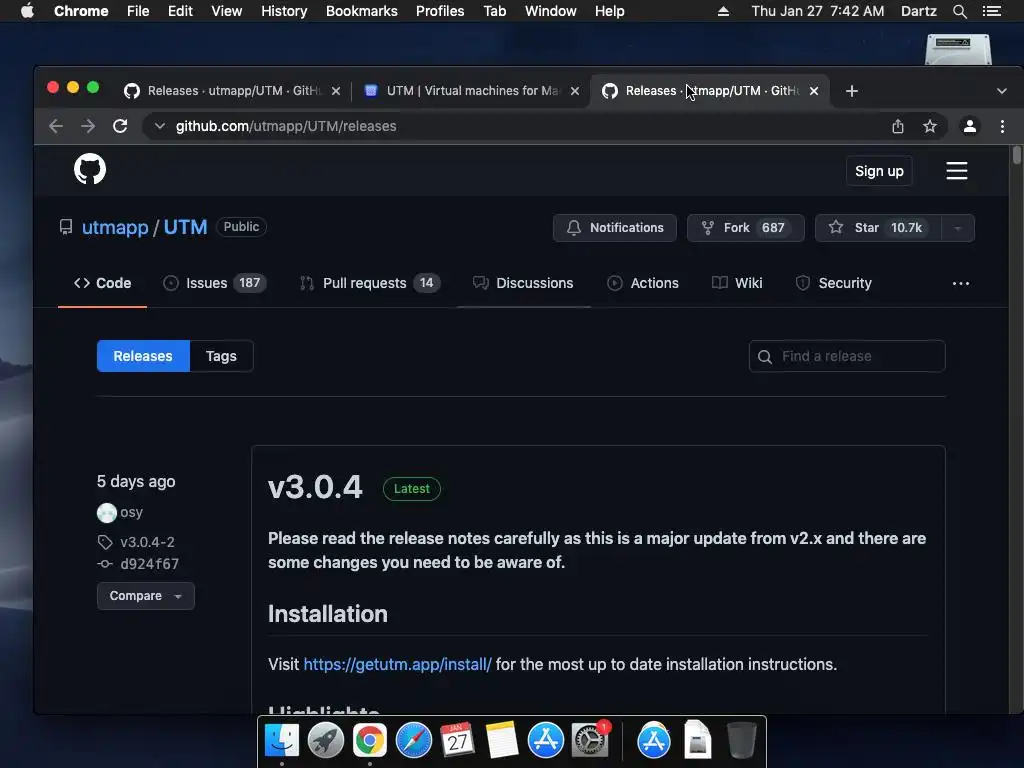This screenshot has width=1024, height=768.
Task: Click the page vertical scrollbar
Action: (1017, 155)
